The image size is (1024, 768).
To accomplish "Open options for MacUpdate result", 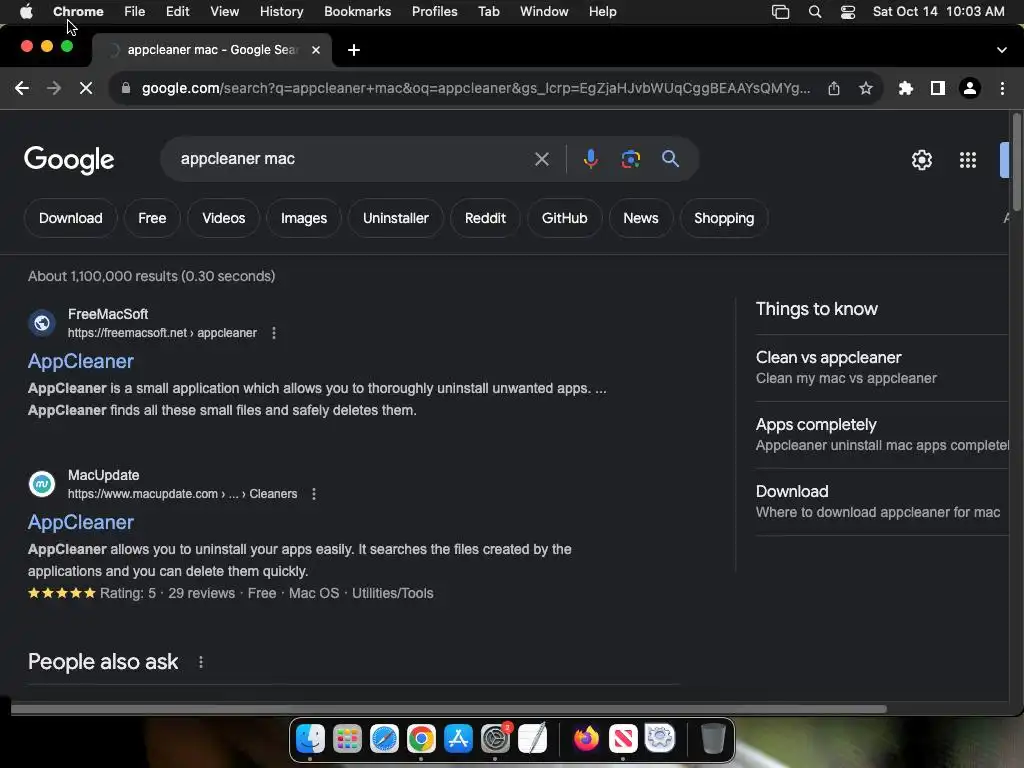I will (313, 494).
